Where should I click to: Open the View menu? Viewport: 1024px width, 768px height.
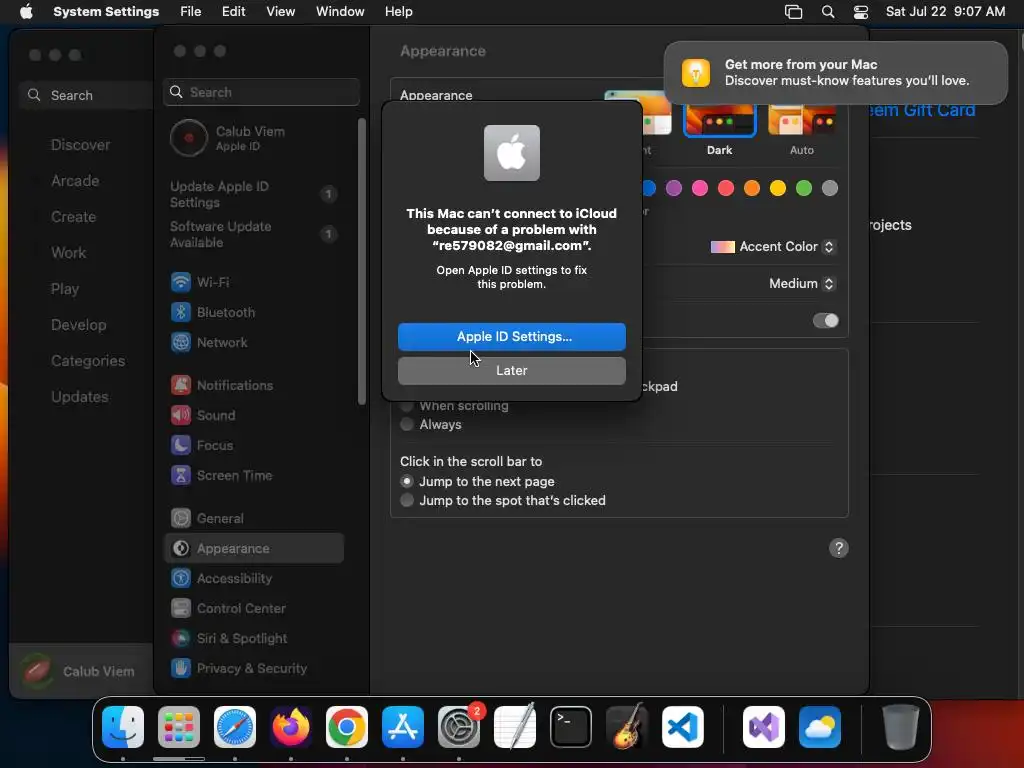pyautogui.click(x=280, y=12)
